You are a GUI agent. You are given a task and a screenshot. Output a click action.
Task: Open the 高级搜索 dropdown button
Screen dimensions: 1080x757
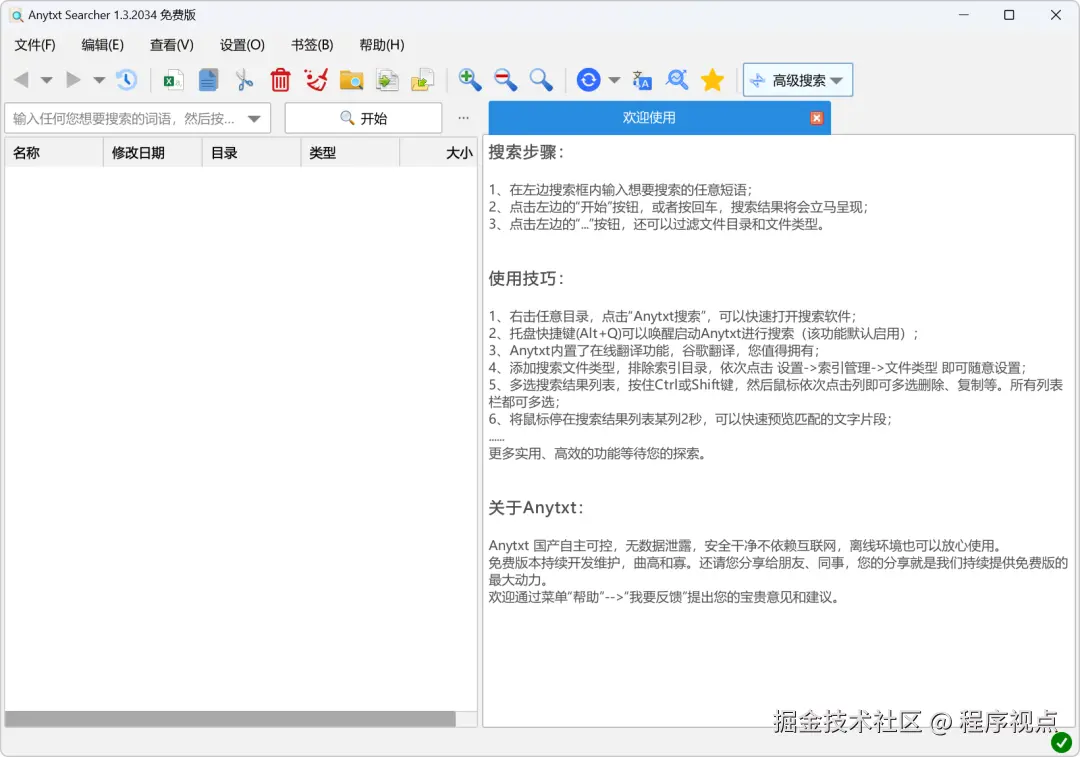click(x=798, y=80)
